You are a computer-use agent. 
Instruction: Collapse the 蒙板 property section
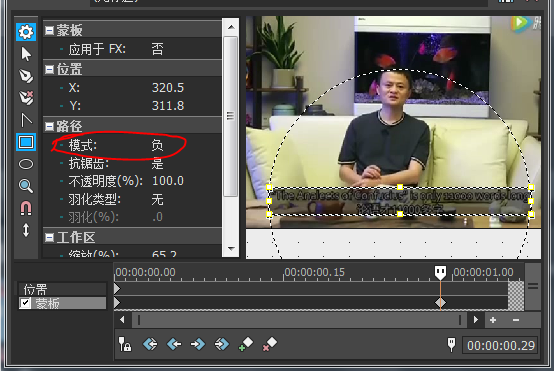(49, 30)
